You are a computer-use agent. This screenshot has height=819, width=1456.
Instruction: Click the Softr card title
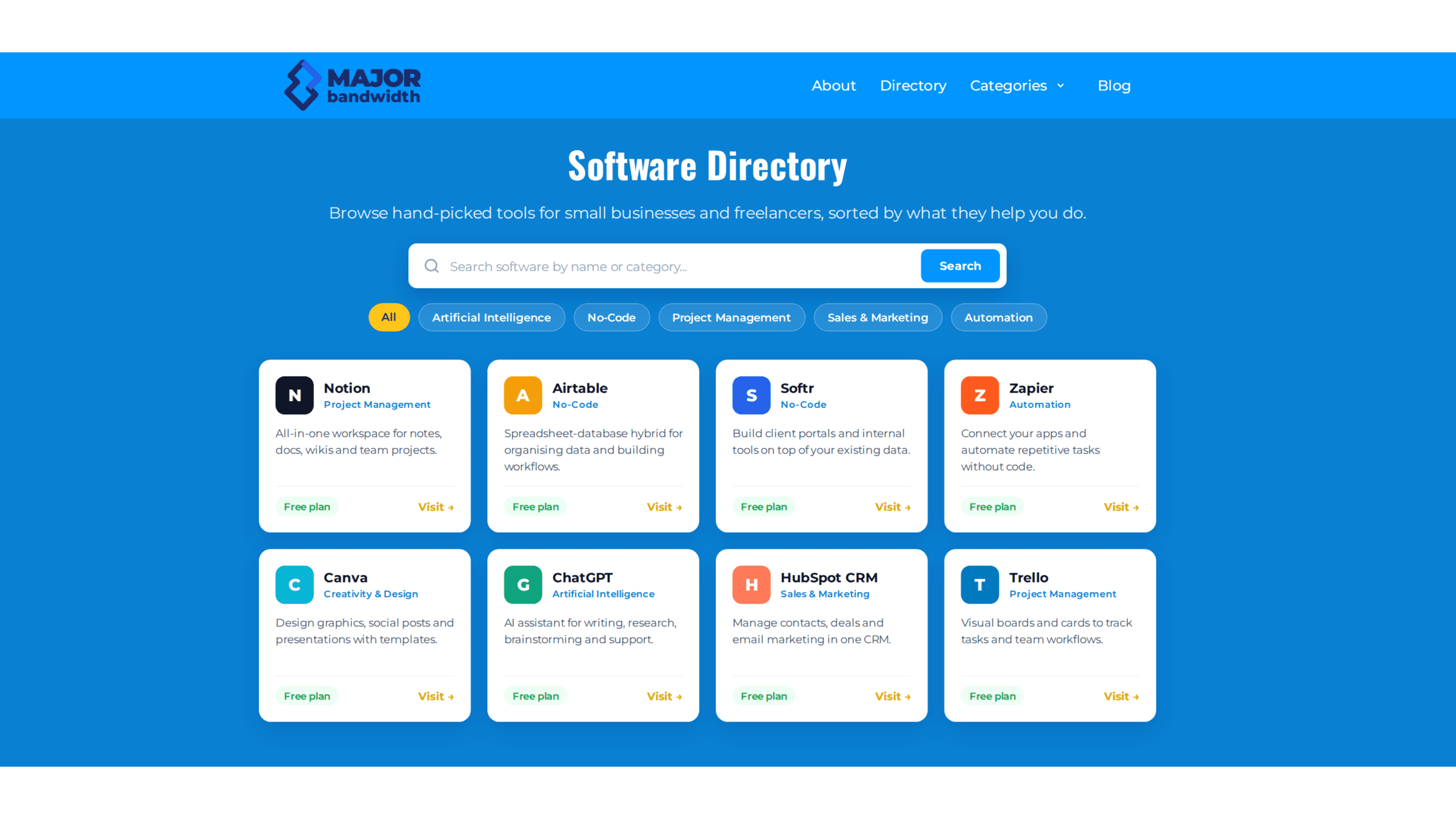click(x=797, y=388)
